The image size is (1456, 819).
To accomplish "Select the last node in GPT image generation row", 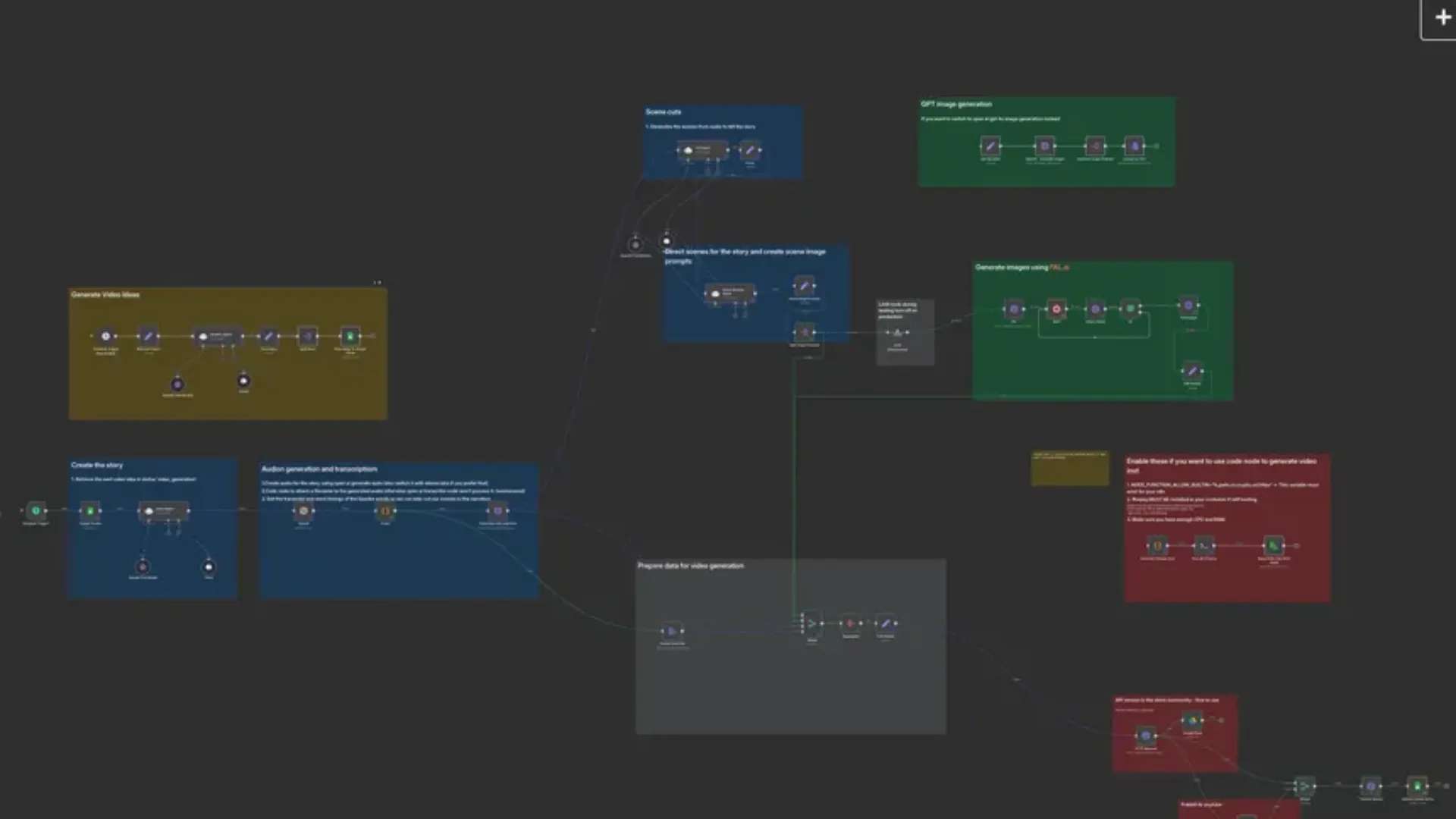I will pos(1134,146).
